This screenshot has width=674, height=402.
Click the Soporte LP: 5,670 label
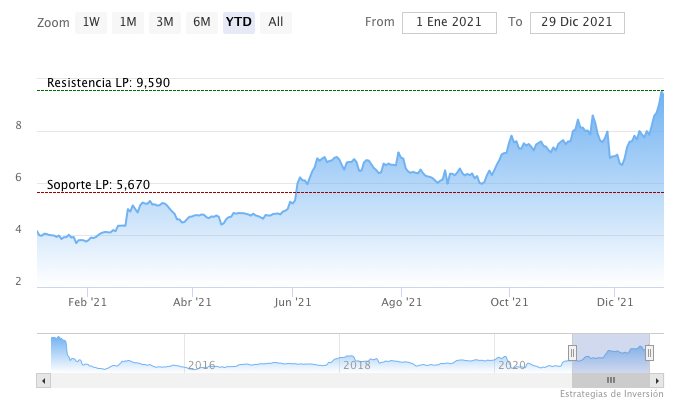point(98,185)
